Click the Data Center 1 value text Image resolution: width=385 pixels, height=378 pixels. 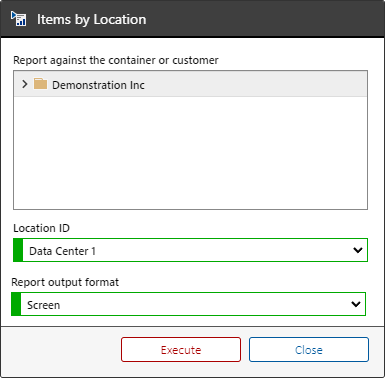click(x=62, y=251)
